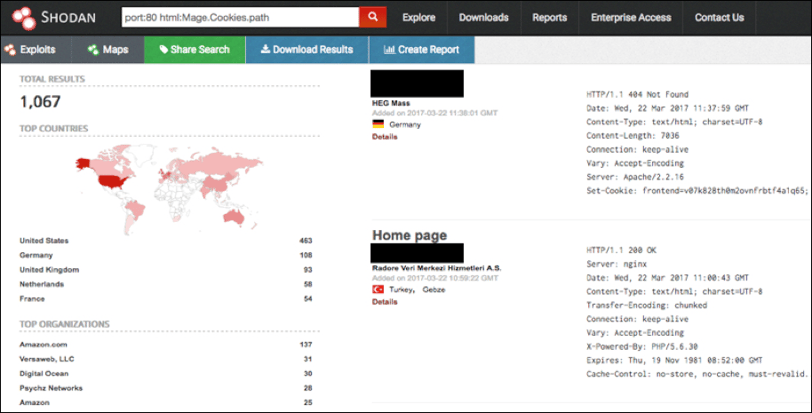This screenshot has height=413, width=812.
Task: Filter results by Amazon.com organization
Action: pyautogui.click(x=44, y=344)
